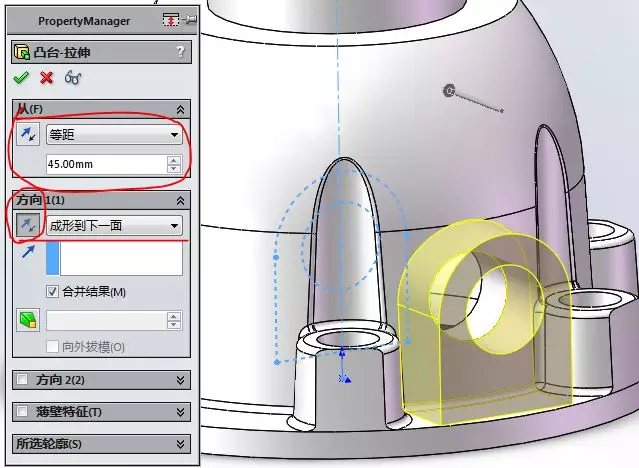The image size is (639, 468).
Task: Increase offset value with up spinner
Action: point(174,160)
